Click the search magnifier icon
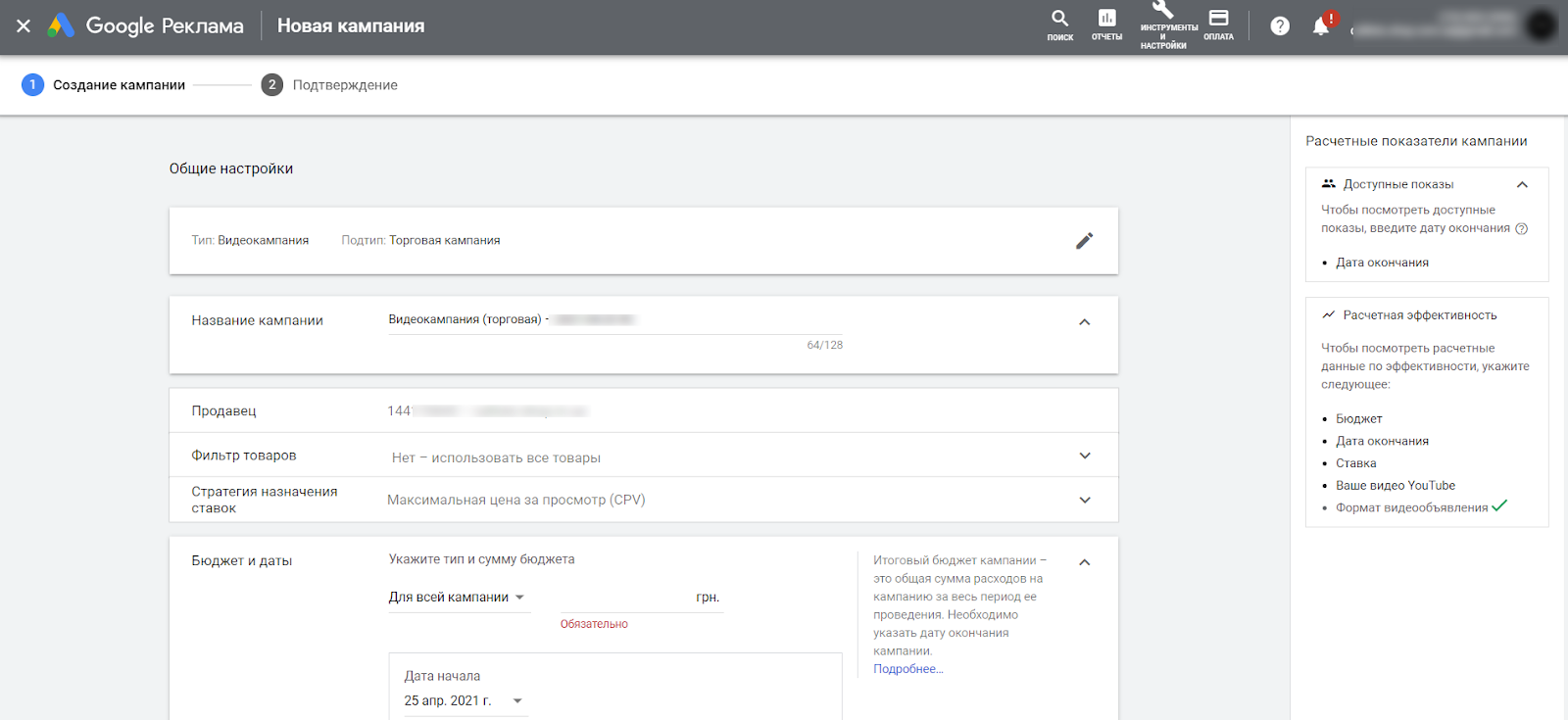1568x720 pixels. [x=1059, y=20]
